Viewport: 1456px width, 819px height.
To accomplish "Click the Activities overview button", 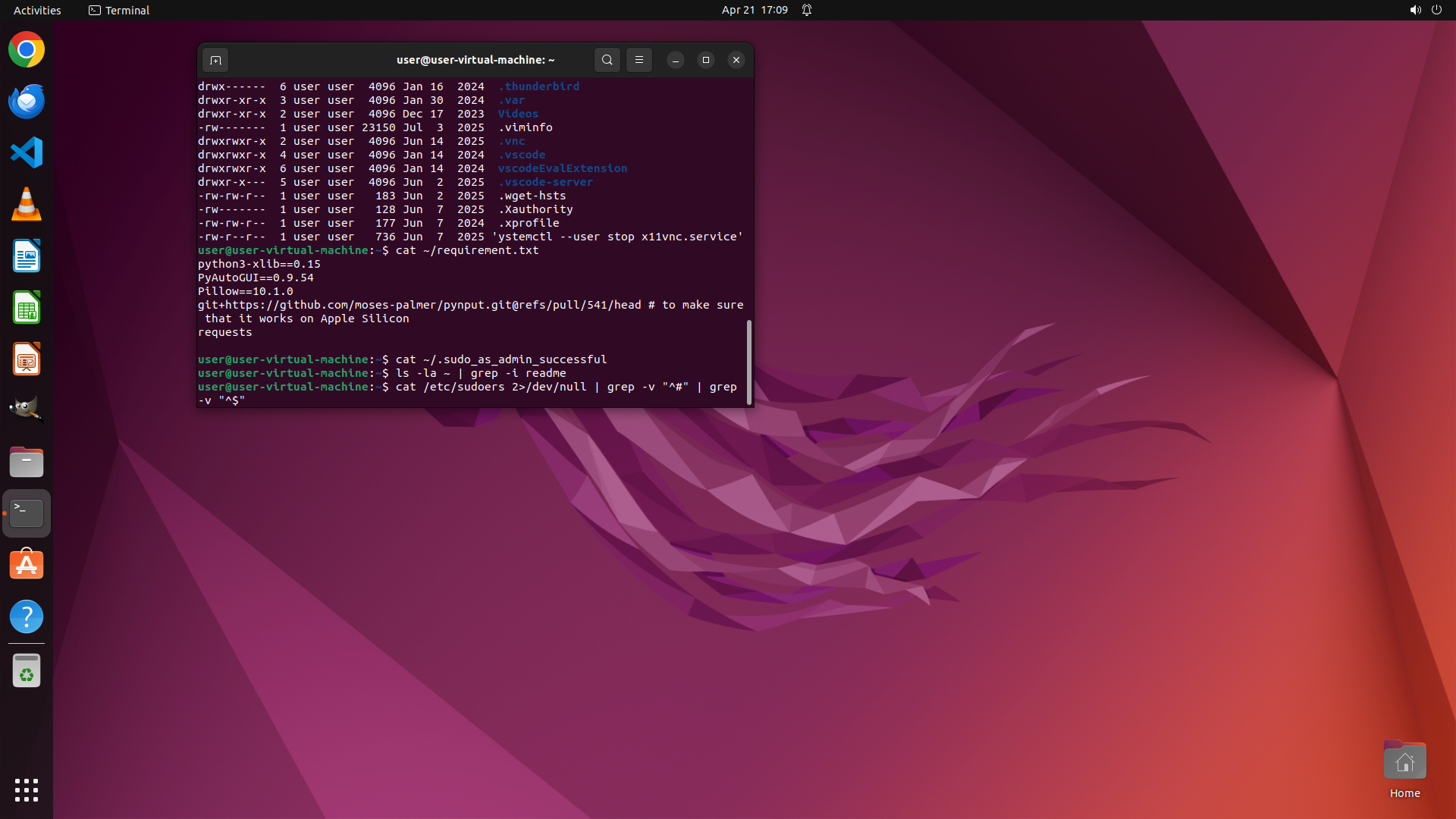I will 37,10.
